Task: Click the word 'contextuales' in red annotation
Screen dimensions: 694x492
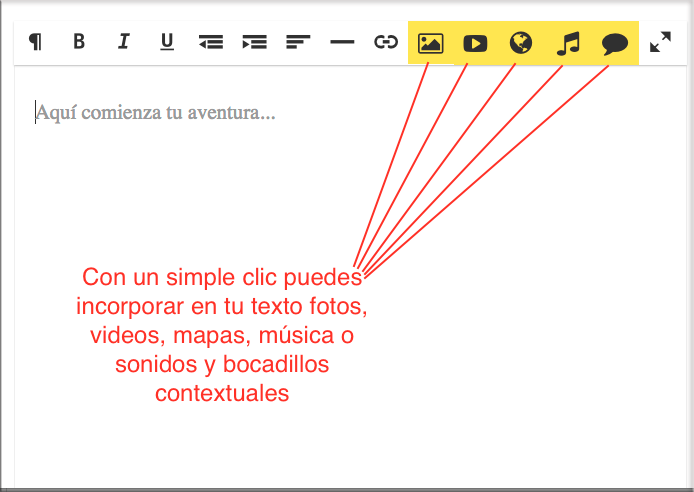Action: click(222, 393)
